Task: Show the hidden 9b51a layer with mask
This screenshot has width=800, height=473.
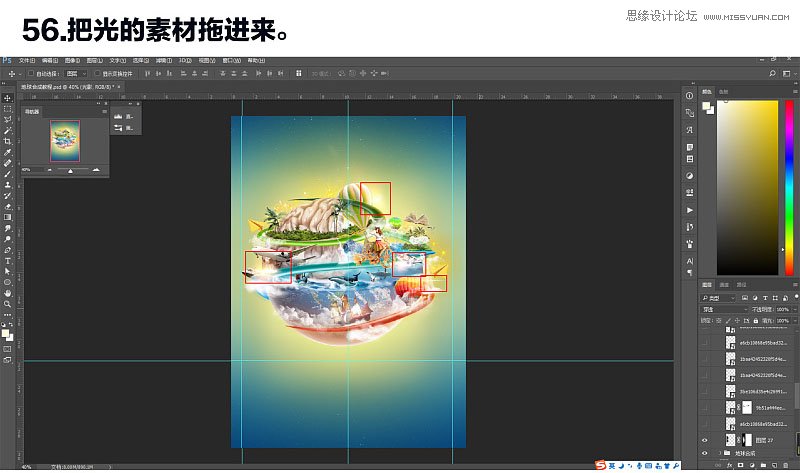Action: tap(705, 407)
